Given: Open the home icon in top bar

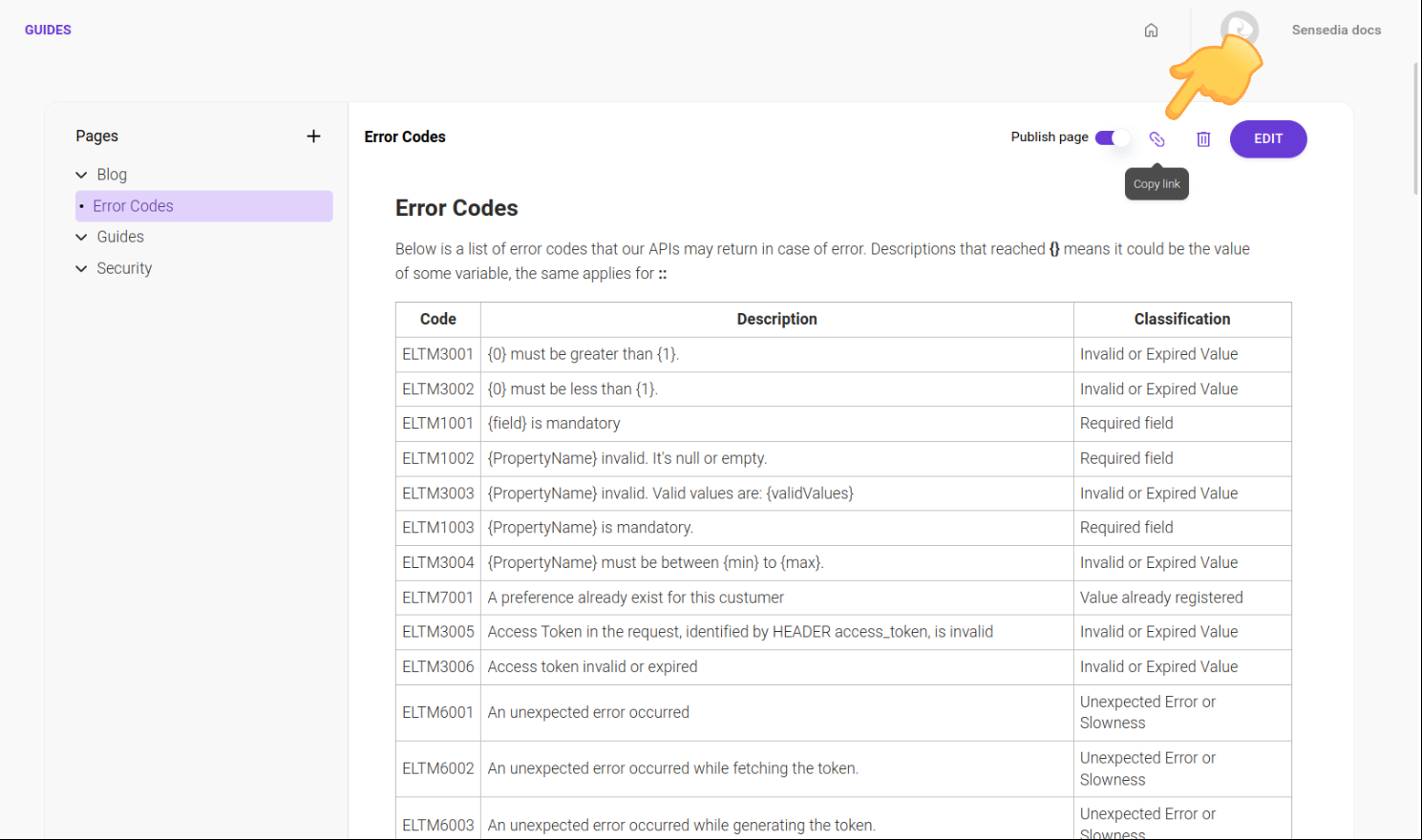Looking at the screenshot, I should click(1151, 30).
